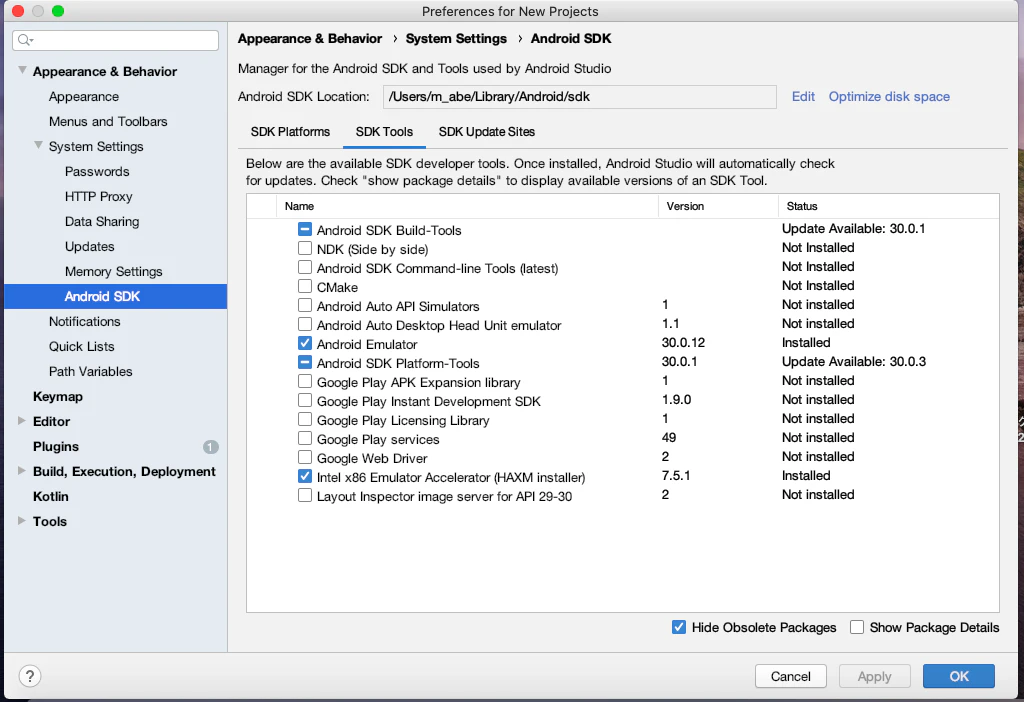
Task: Click the search magnifier icon
Action: (25, 40)
